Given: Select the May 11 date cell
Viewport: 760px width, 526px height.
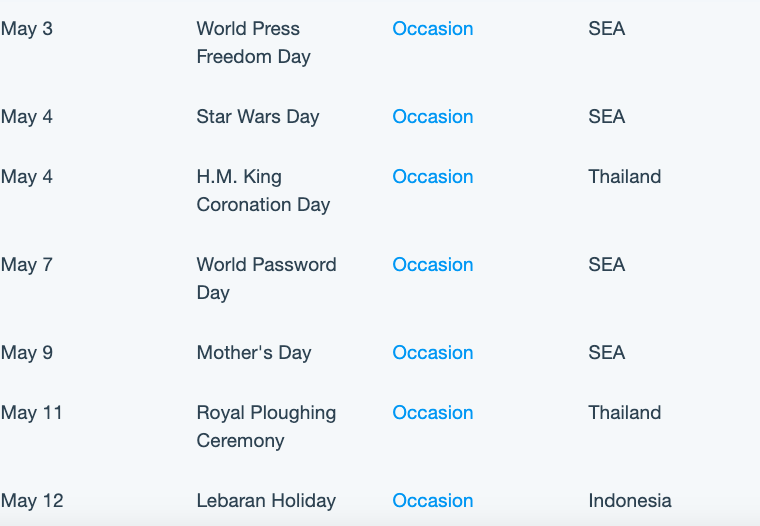Looking at the screenshot, I should 32,413.
